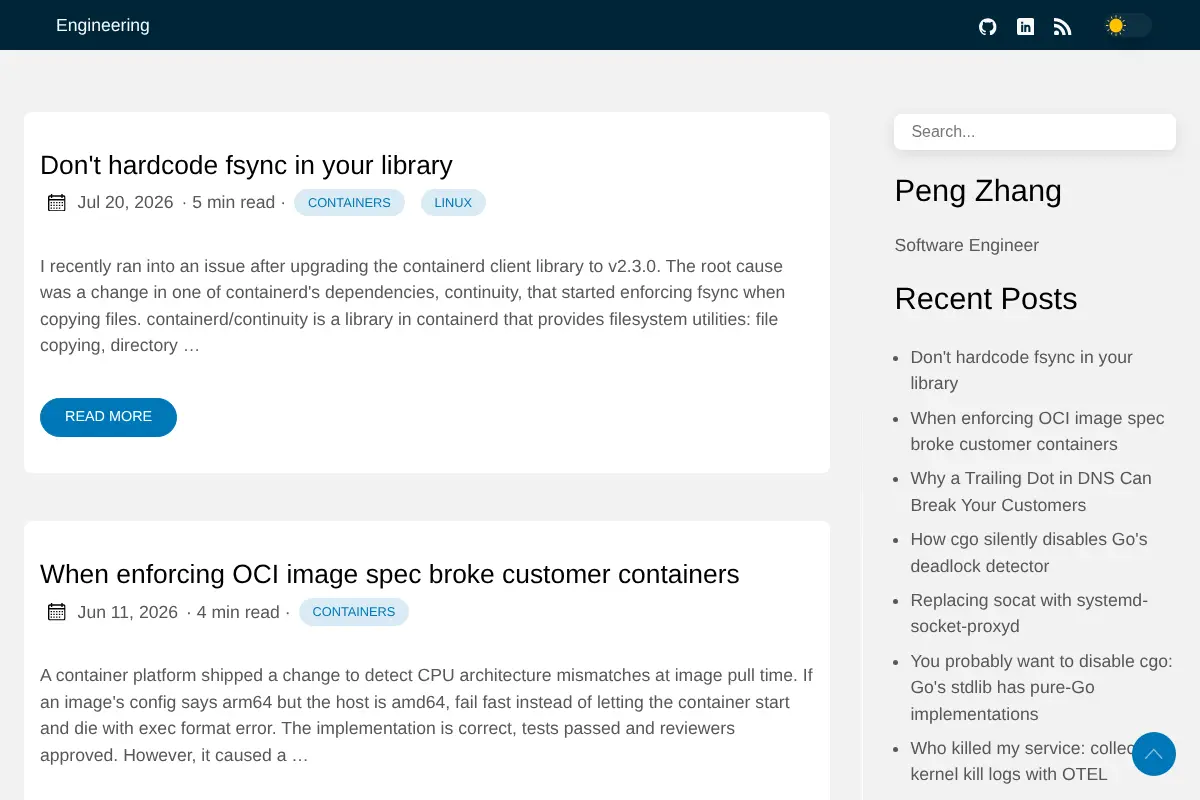Screen dimensions: 1200x800
Task: Toggle the dark mode sun switch
Action: click(x=1128, y=26)
